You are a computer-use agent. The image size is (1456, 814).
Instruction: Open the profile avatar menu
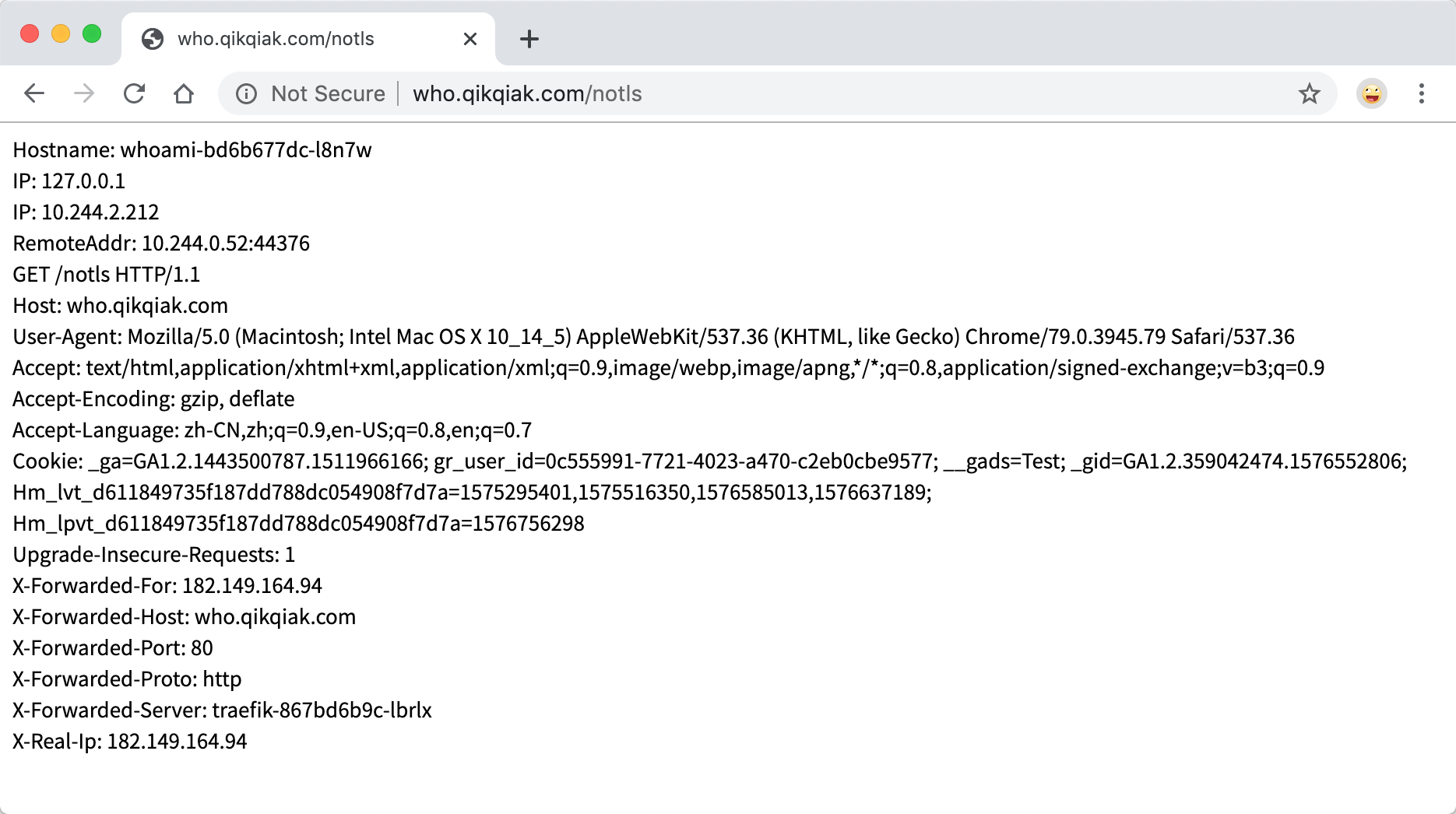click(1372, 93)
